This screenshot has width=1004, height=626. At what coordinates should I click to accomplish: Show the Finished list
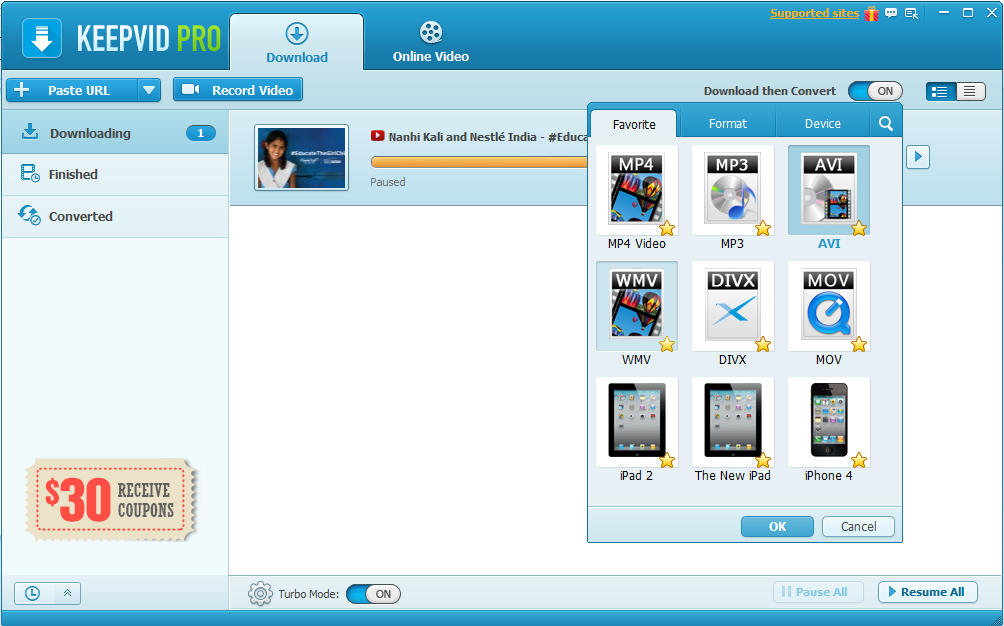coord(115,174)
